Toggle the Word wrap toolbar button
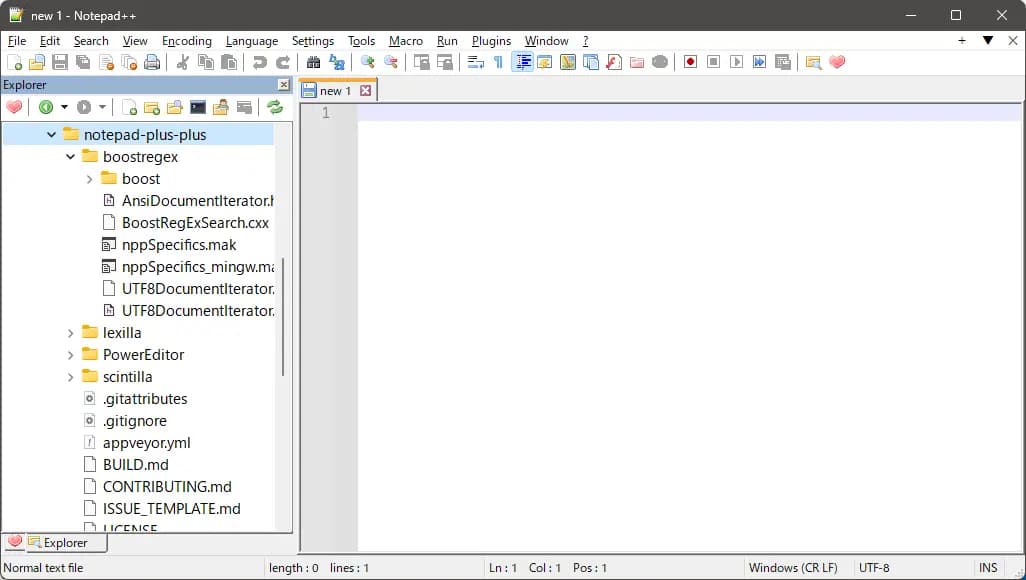Viewport: 1026px width, 580px height. coord(475,62)
